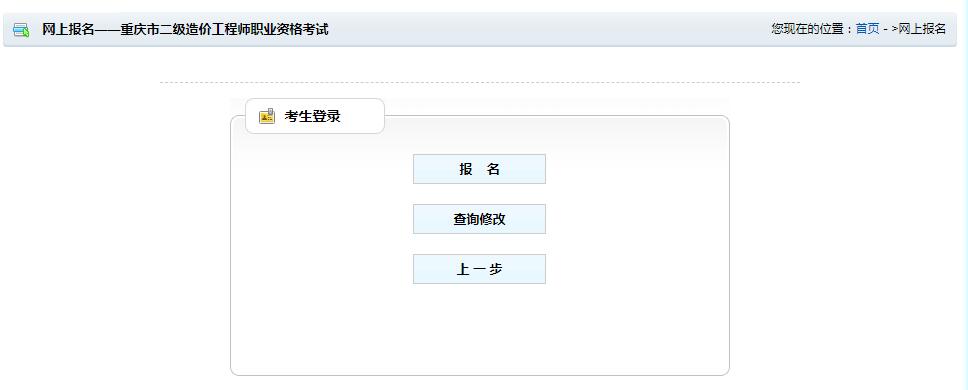Viewport: 968px width, 390px height.
Task: Open 查询修改 to query or modify registration
Action: [x=479, y=219]
